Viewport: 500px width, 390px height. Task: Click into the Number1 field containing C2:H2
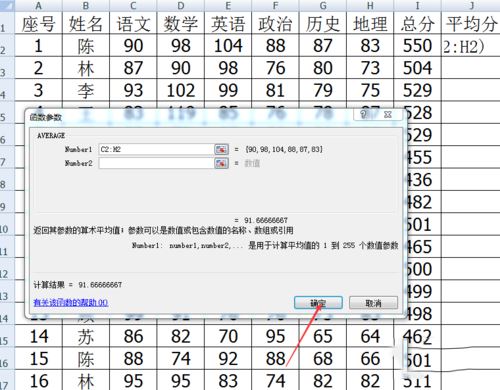pos(156,149)
